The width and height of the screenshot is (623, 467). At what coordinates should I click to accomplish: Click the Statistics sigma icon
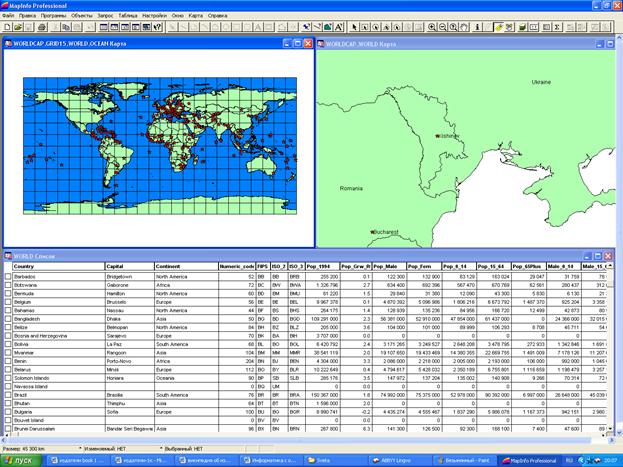pos(558,28)
